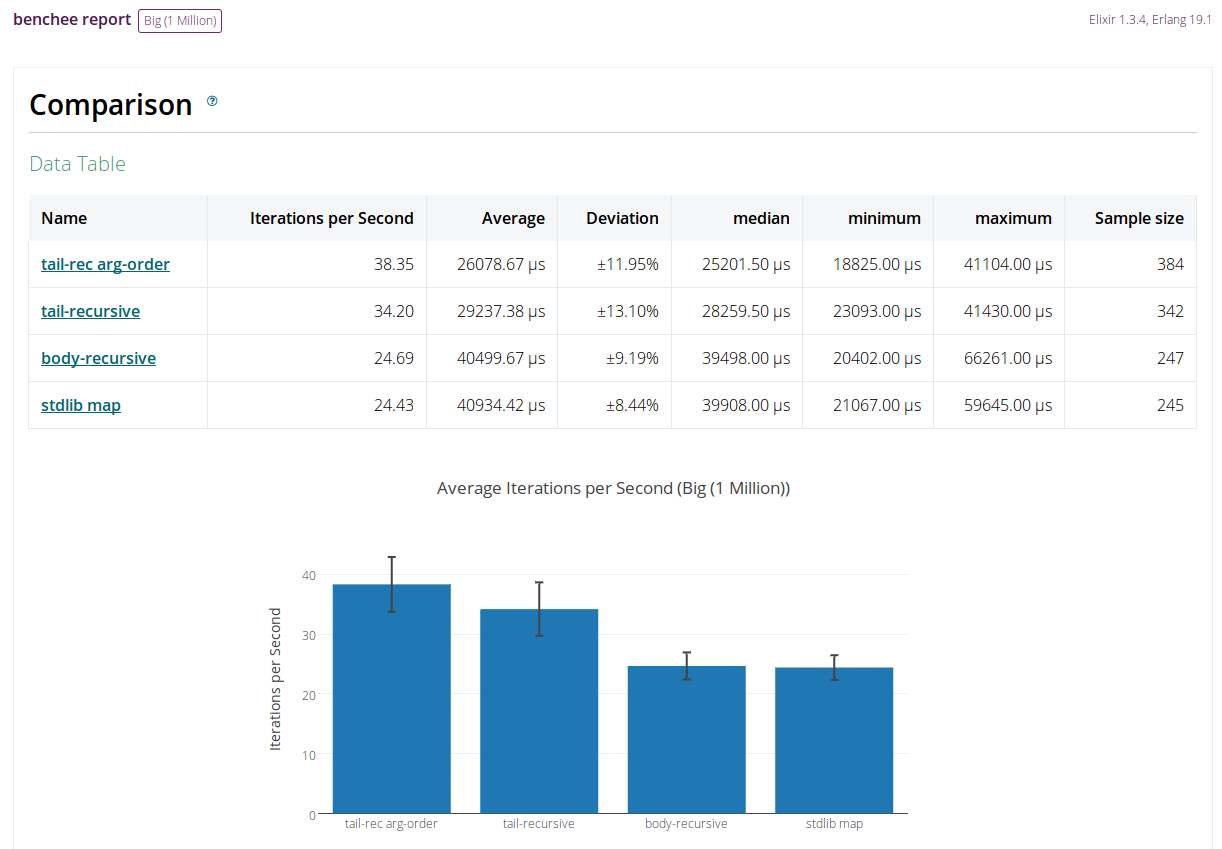Click the body-recursive chart bar

pos(686,740)
